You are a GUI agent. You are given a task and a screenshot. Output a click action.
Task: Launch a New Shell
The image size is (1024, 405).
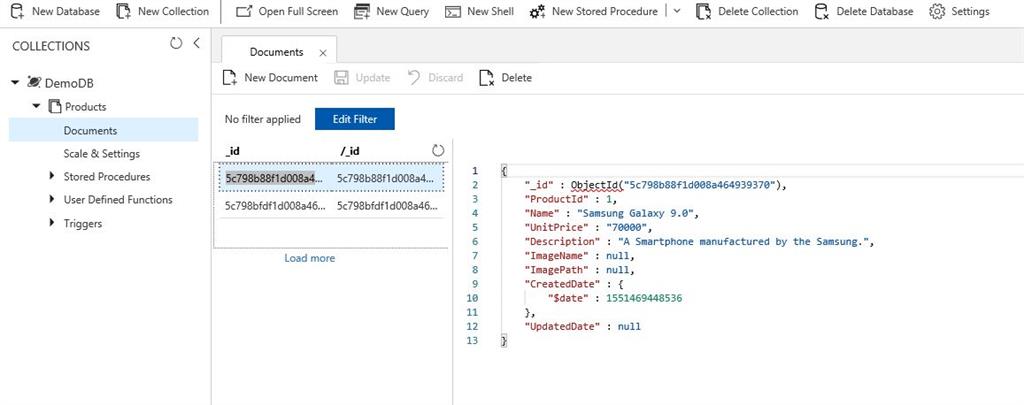point(479,11)
